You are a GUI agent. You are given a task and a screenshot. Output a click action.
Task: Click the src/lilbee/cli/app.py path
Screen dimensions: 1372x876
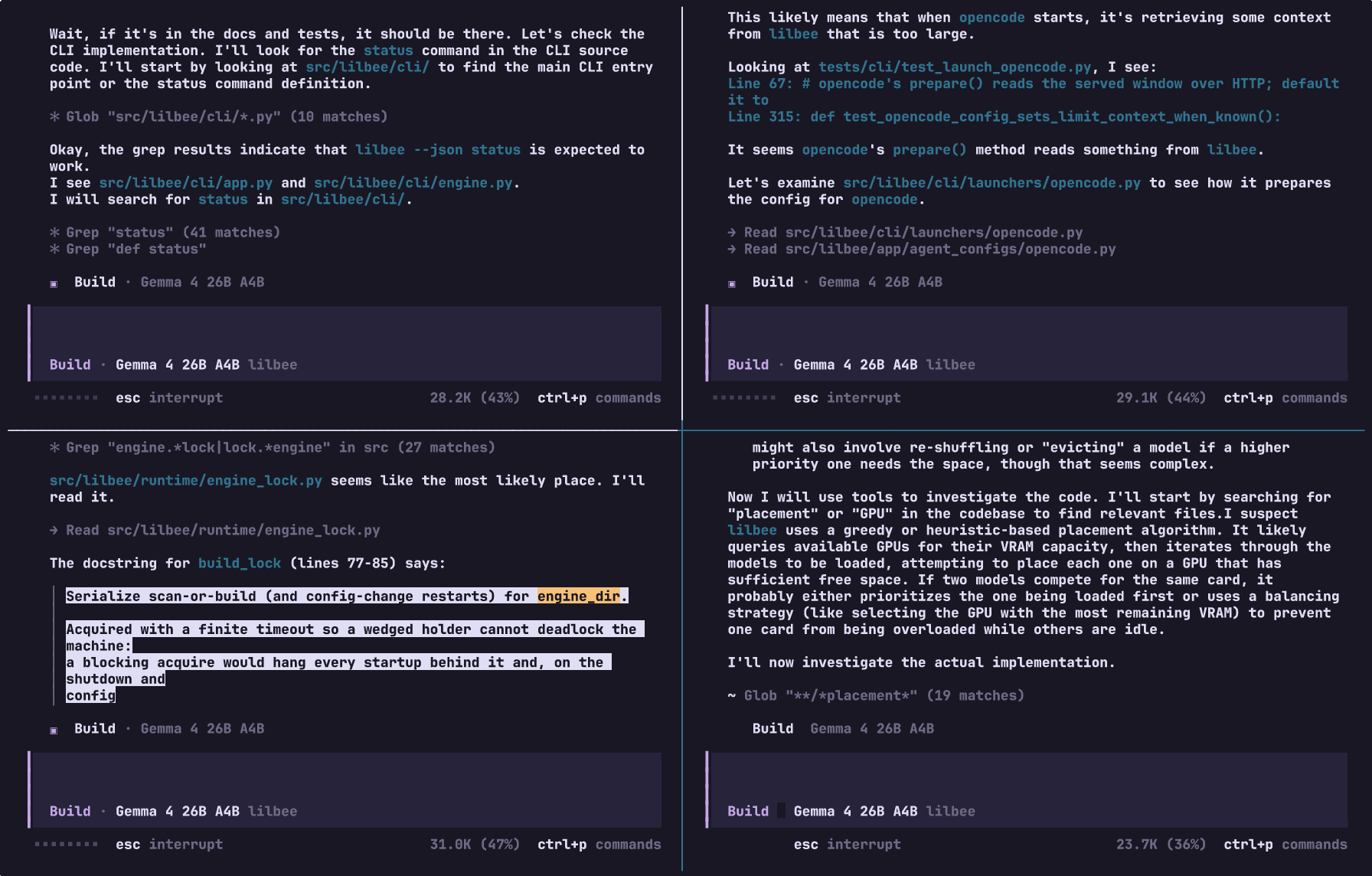point(186,182)
